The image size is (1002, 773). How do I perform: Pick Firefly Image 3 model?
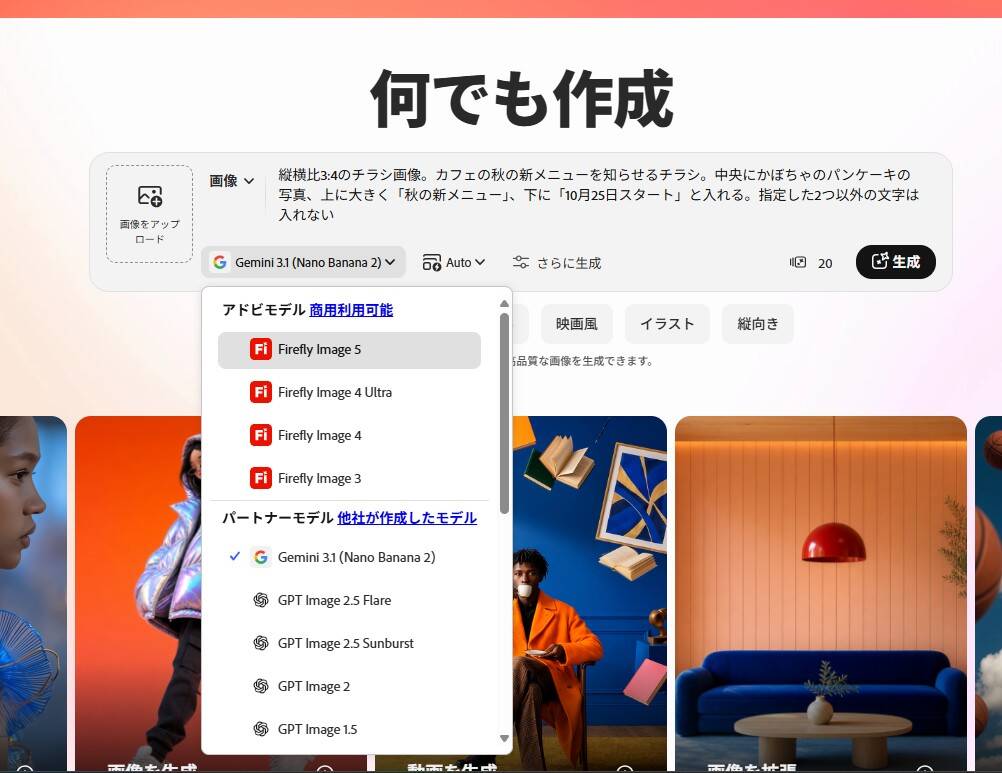coord(350,478)
